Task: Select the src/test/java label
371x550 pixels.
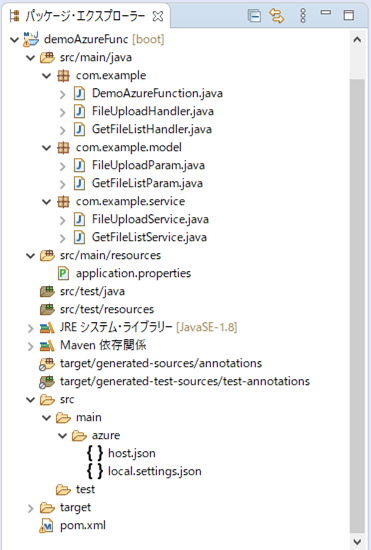Action: 92,291
